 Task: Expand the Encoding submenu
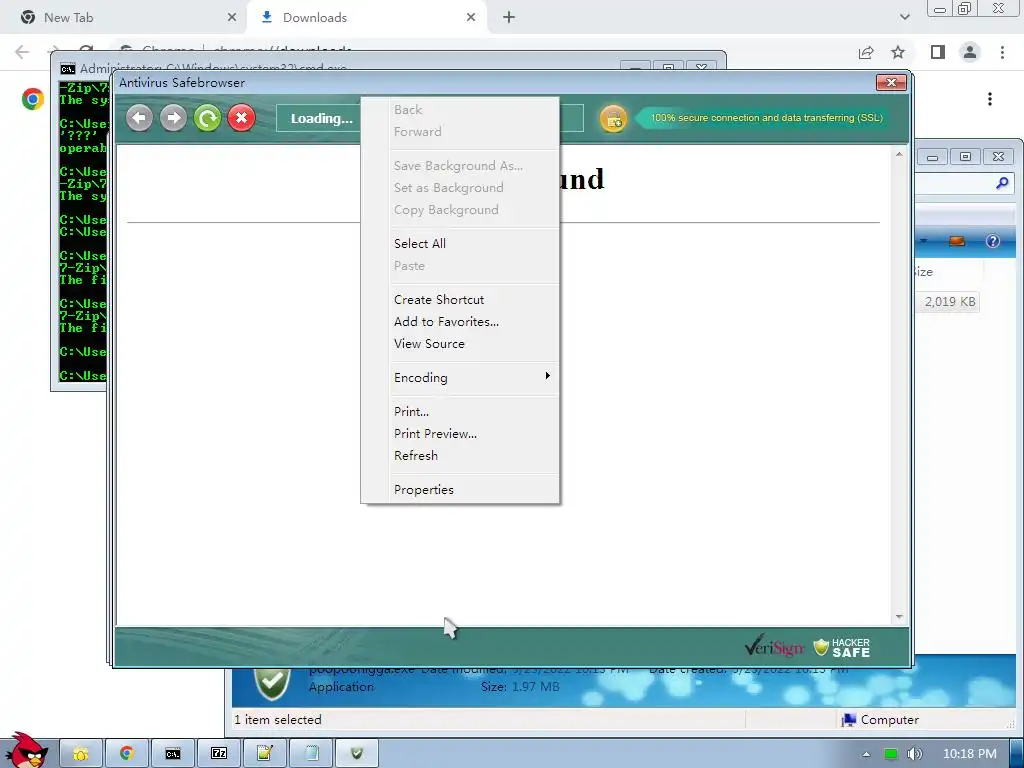(460, 378)
